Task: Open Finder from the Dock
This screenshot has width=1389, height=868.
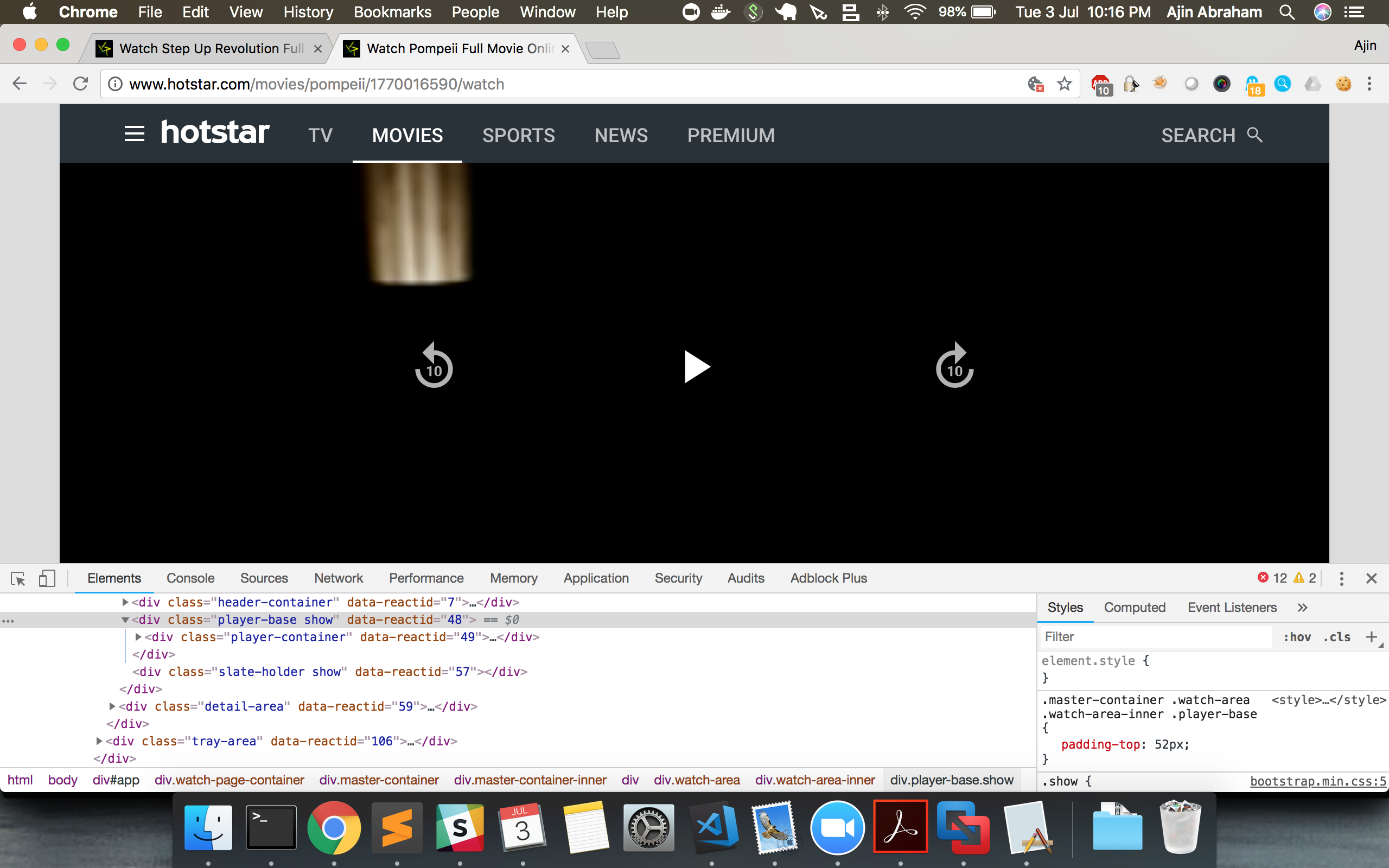Action: 208,827
